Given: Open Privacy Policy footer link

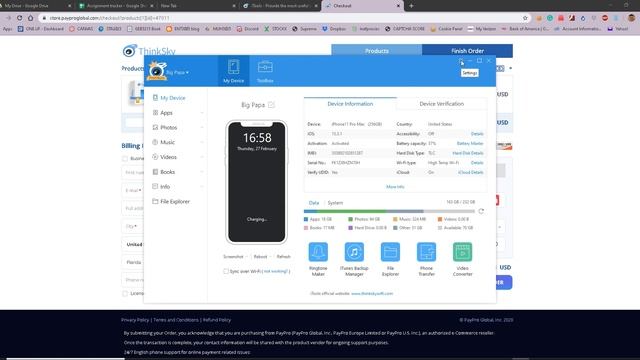Looking at the screenshot, I should [135, 320].
